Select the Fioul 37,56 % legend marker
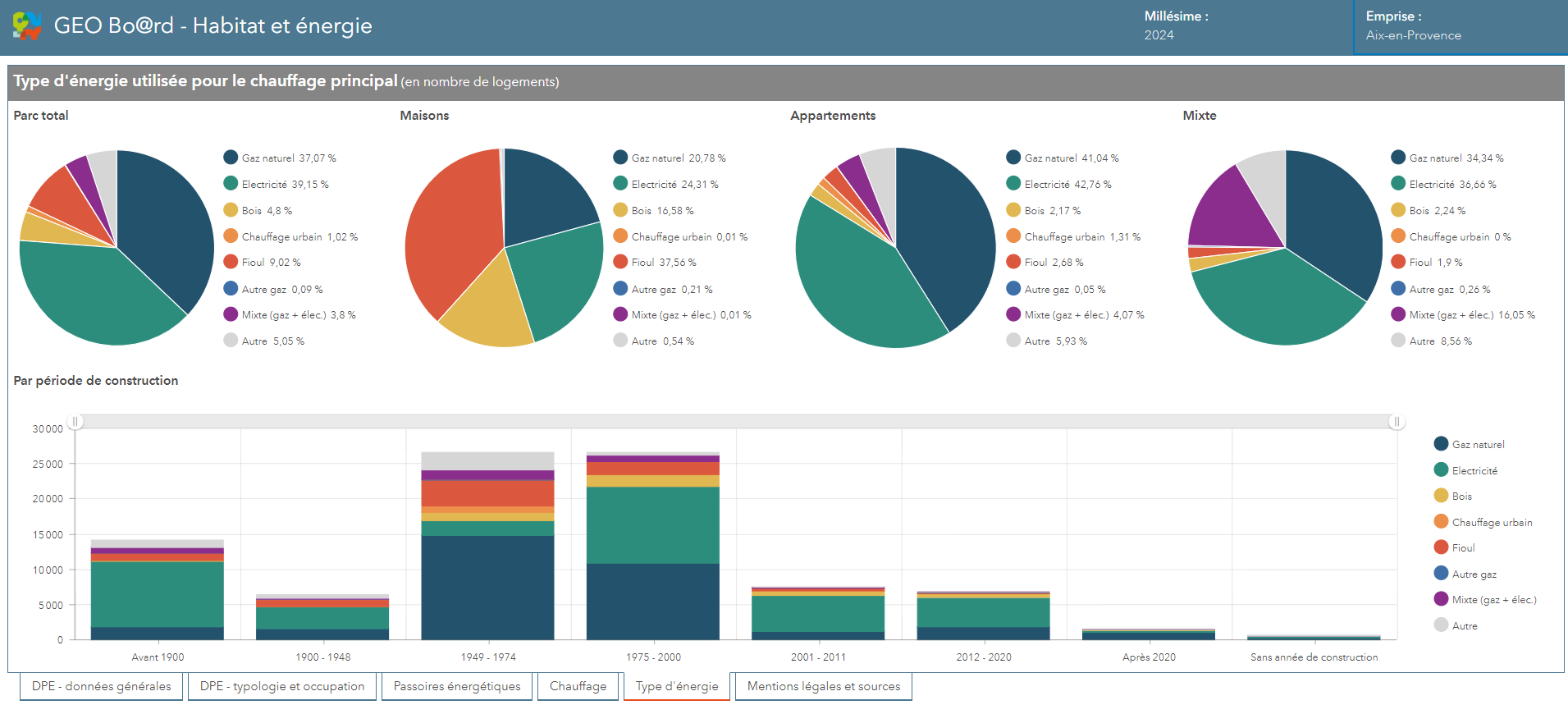This screenshot has width=1568, height=705. 620,262
